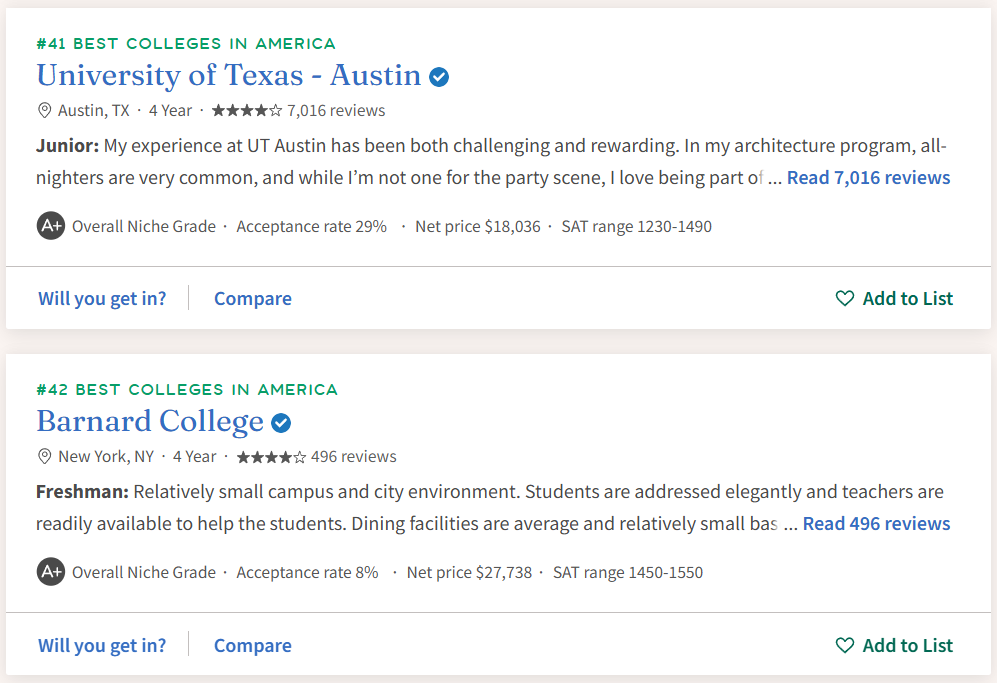Click "Will you get in?" for UT Austin

tap(102, 298)
